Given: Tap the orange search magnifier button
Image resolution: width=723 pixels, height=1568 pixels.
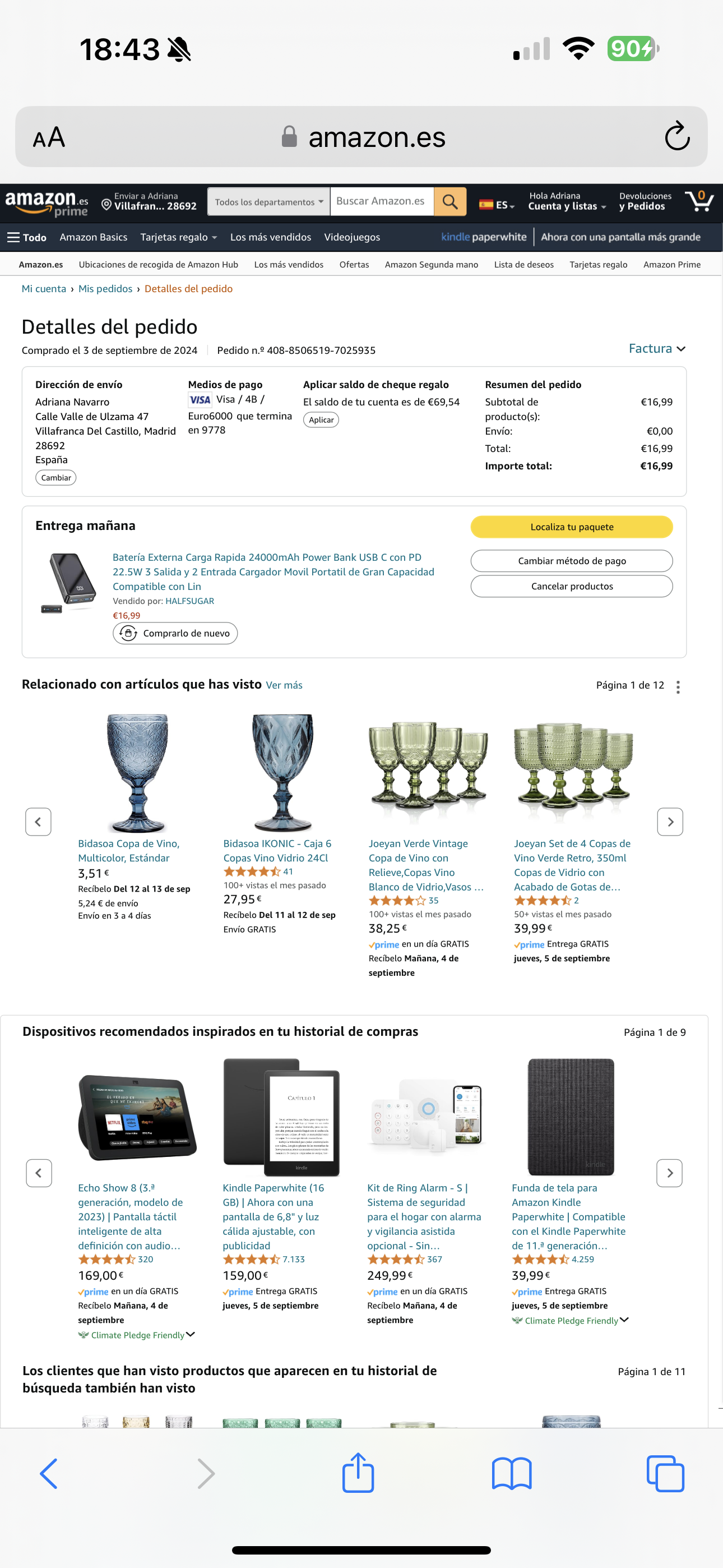Looking at the screenshot, I should (449, 201).
